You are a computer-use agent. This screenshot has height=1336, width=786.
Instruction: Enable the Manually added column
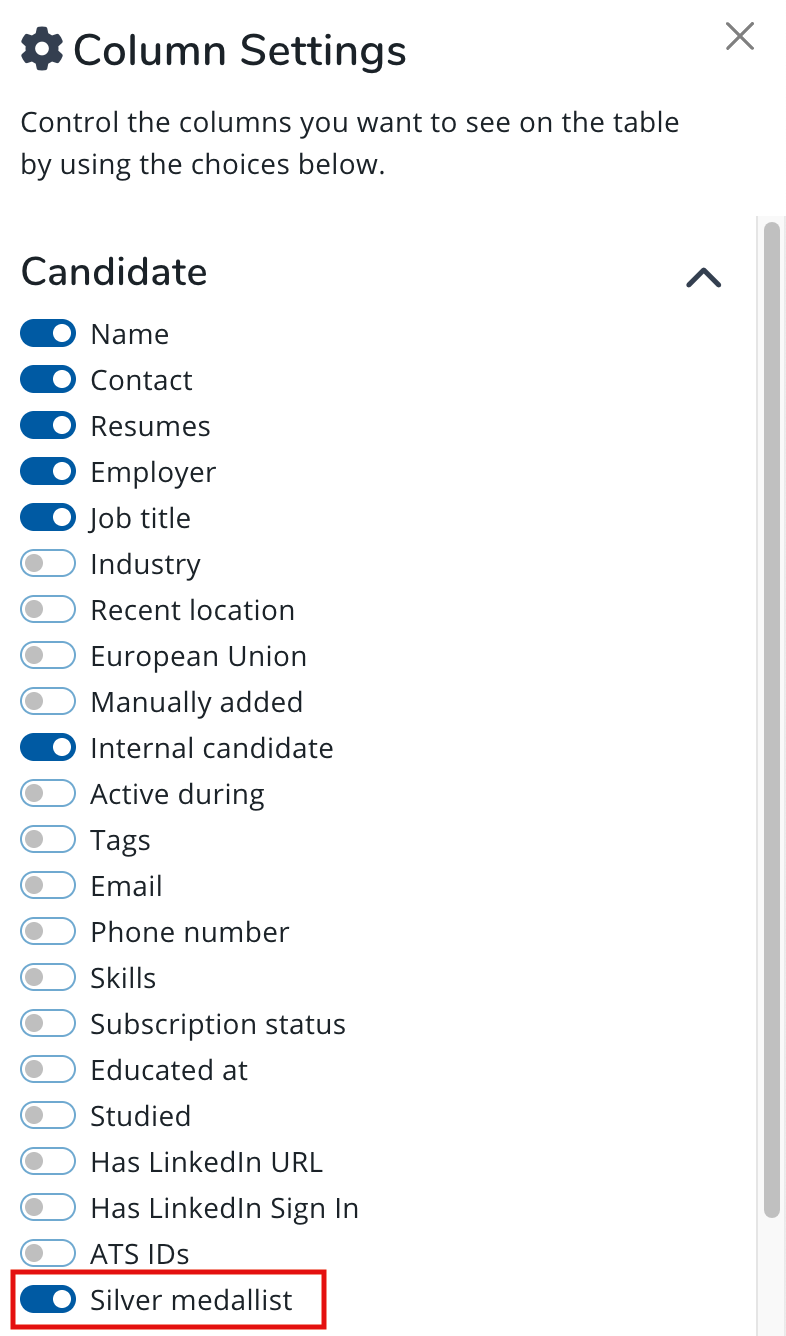tap(48, 702)
